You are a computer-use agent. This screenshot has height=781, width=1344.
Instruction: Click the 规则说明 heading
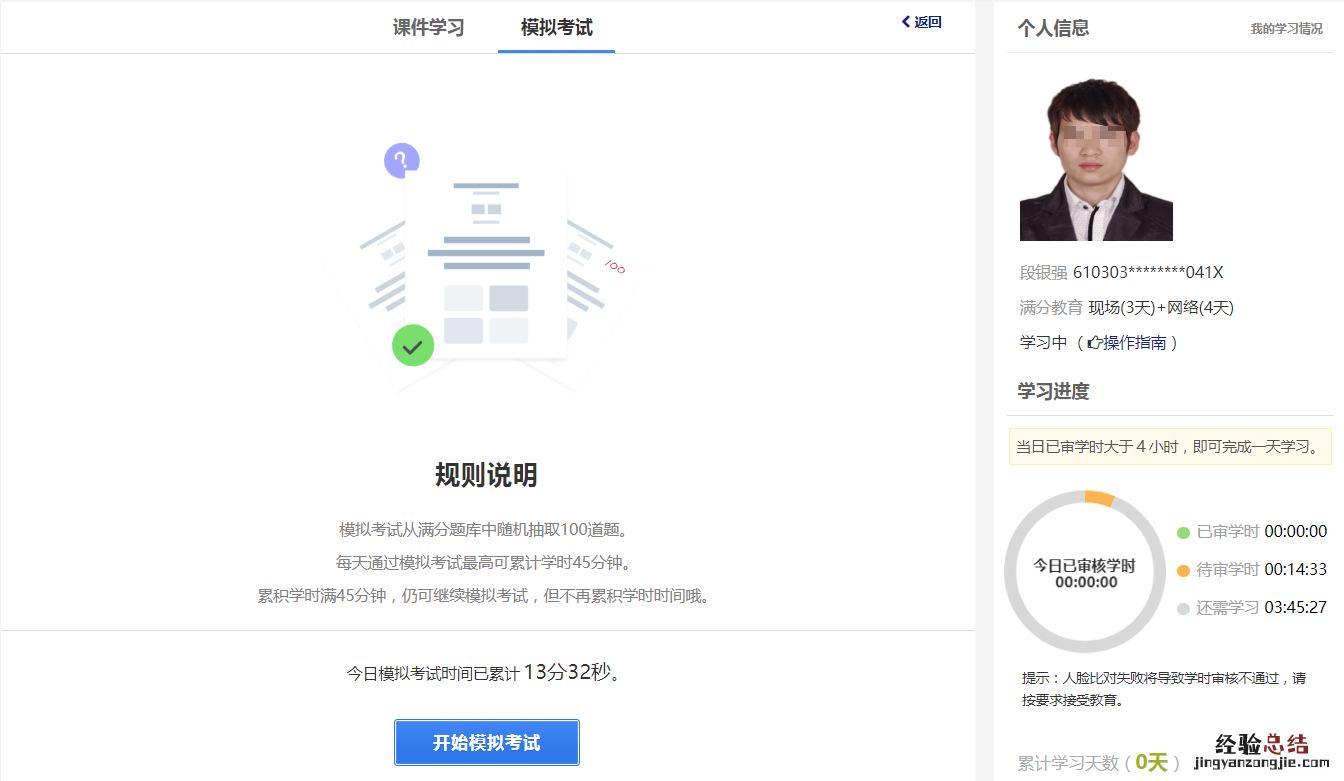(x=486, y=475)
